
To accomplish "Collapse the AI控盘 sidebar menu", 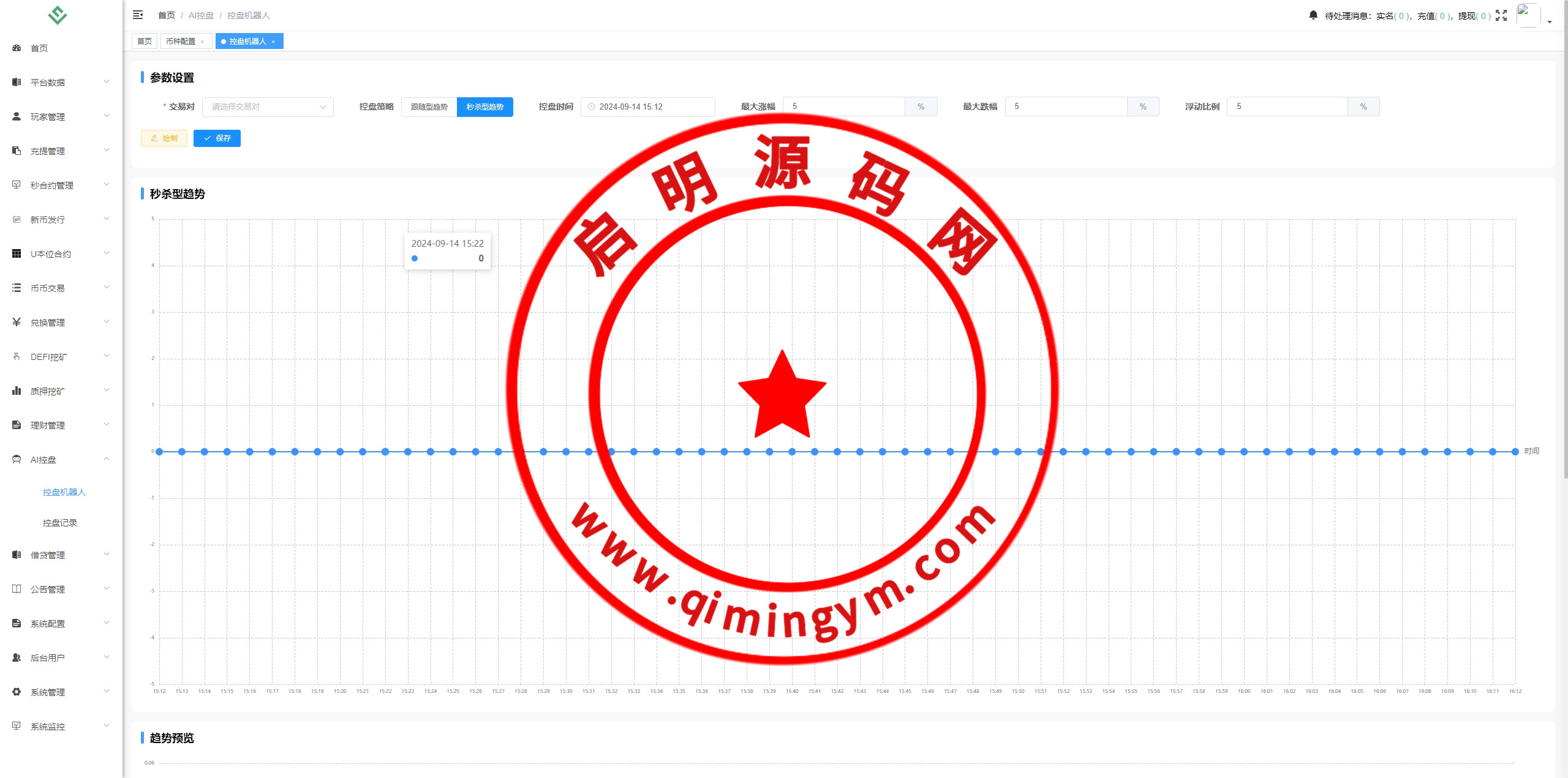I will coord(61,459).
